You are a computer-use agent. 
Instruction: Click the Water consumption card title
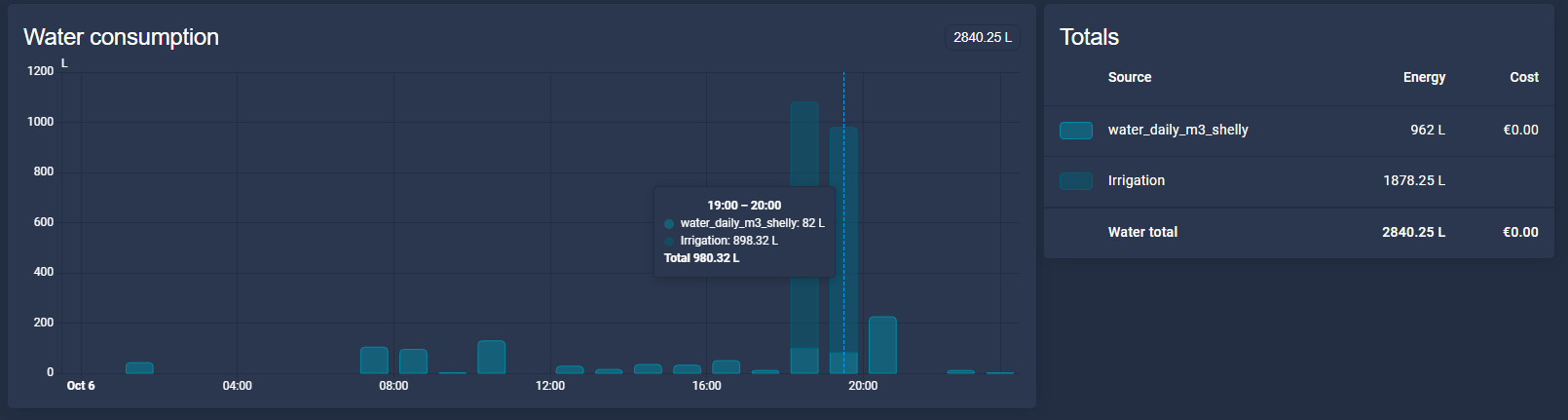[121, 37]
